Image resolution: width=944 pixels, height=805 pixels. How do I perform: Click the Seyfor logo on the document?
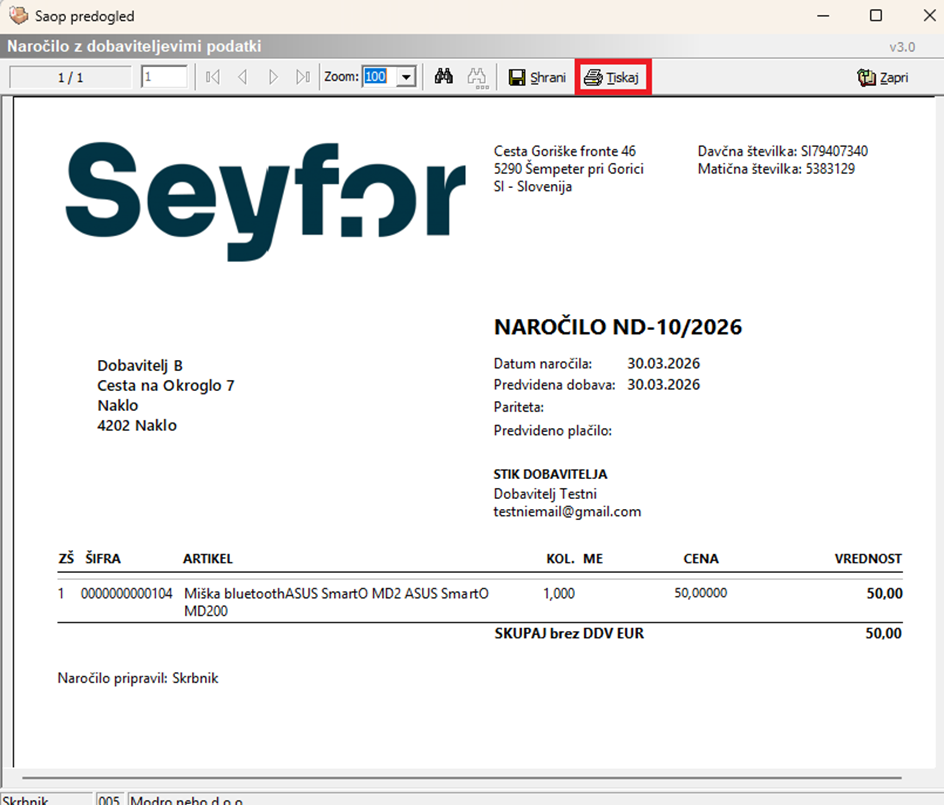pyautogui.click(x=266, y=200)
